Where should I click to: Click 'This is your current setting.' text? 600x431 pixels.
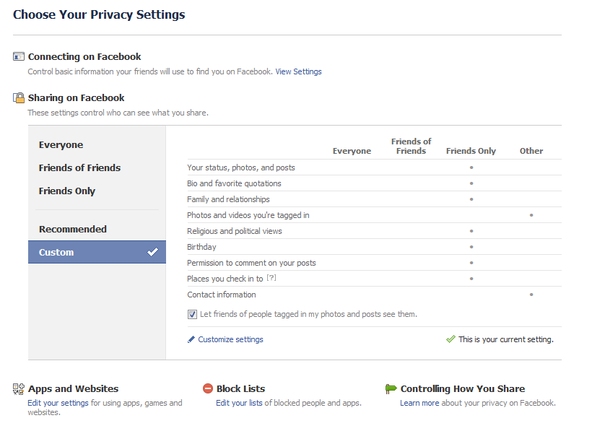point(506,340)
